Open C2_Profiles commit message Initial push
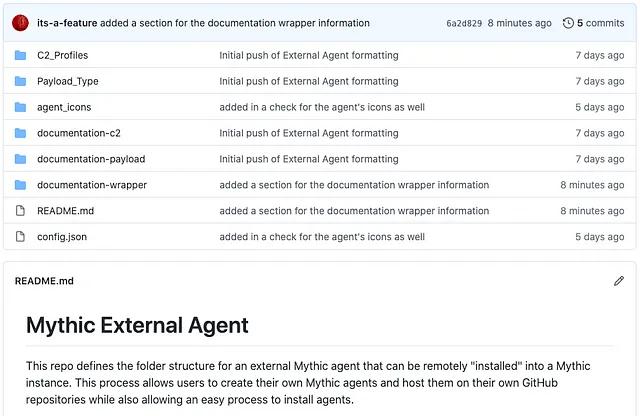The image size is (640, 416). coord(309,55)
